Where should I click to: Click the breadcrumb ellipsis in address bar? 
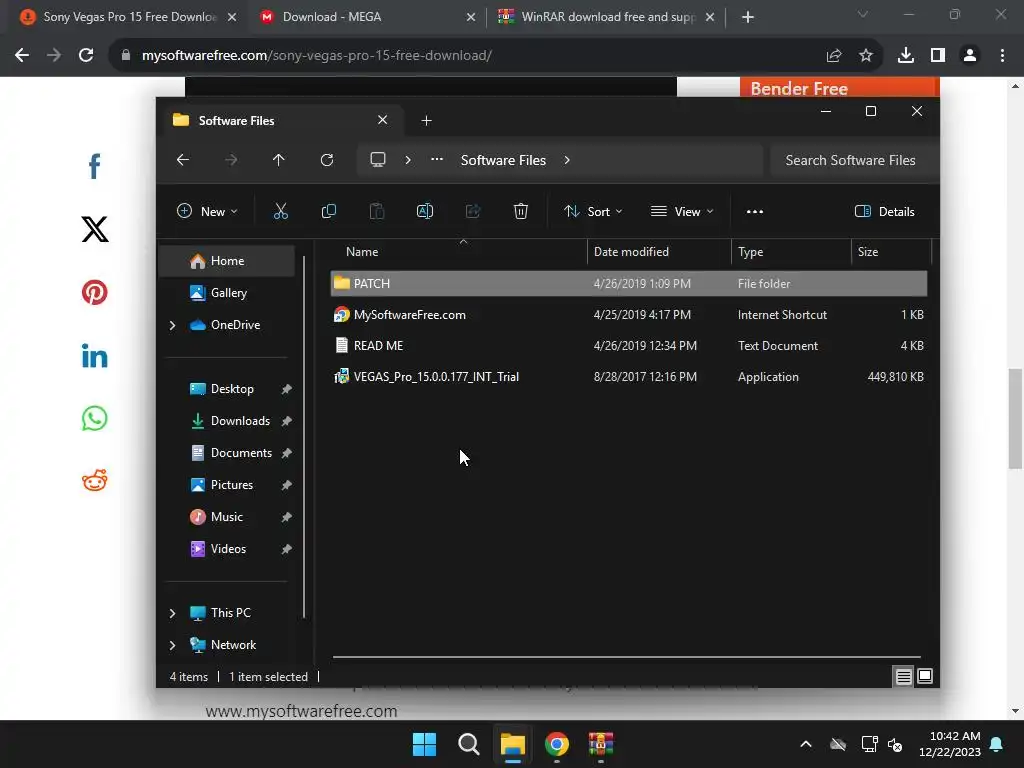click(x=437, y=159)
